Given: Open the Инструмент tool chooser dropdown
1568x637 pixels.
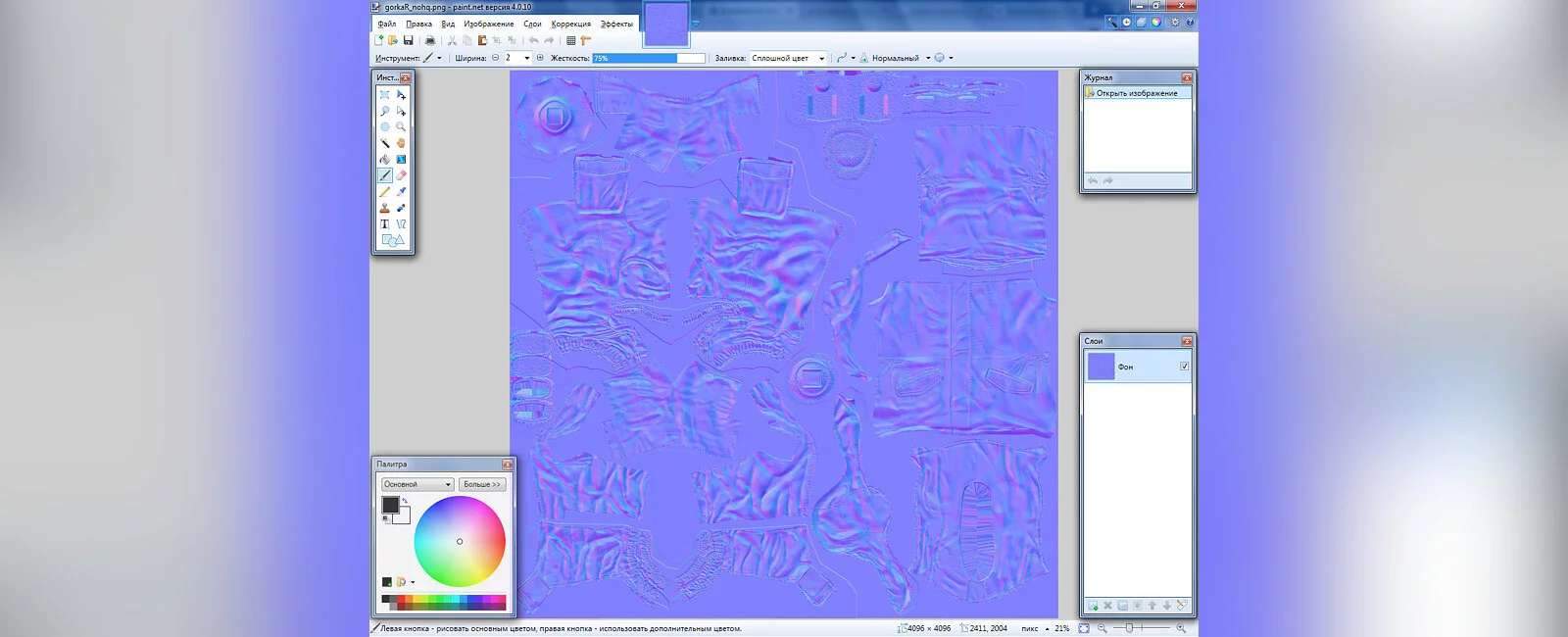Looking at the screenshot, I should click(432, 58).
